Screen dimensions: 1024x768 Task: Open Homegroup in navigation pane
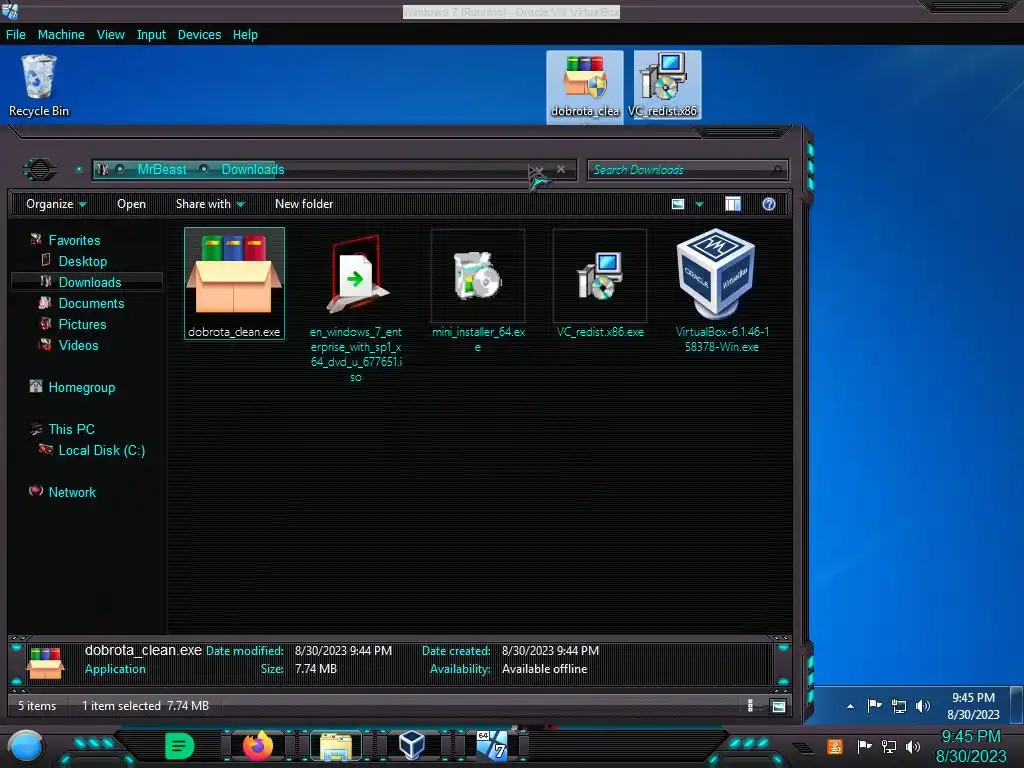tap(81, 387)
